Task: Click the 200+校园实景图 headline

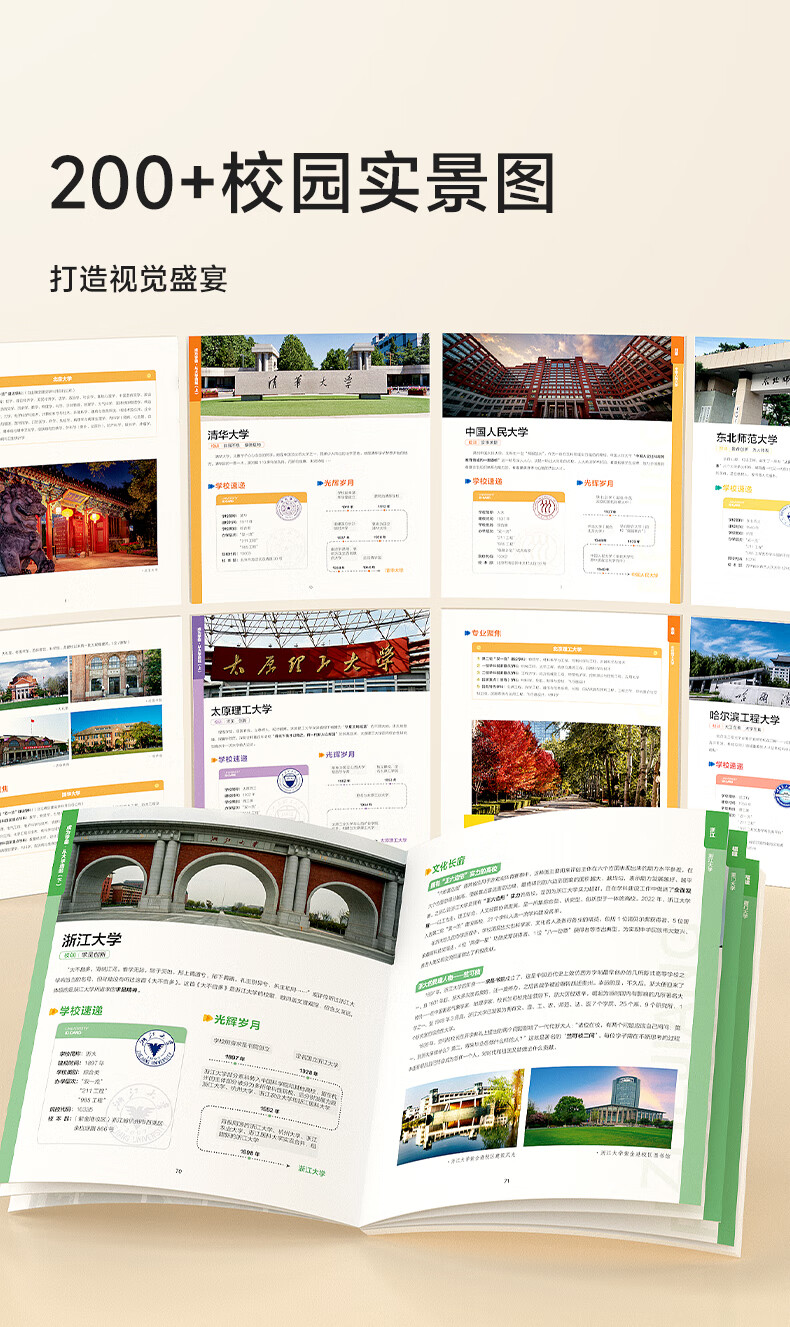Action: [x=302, y=183]
